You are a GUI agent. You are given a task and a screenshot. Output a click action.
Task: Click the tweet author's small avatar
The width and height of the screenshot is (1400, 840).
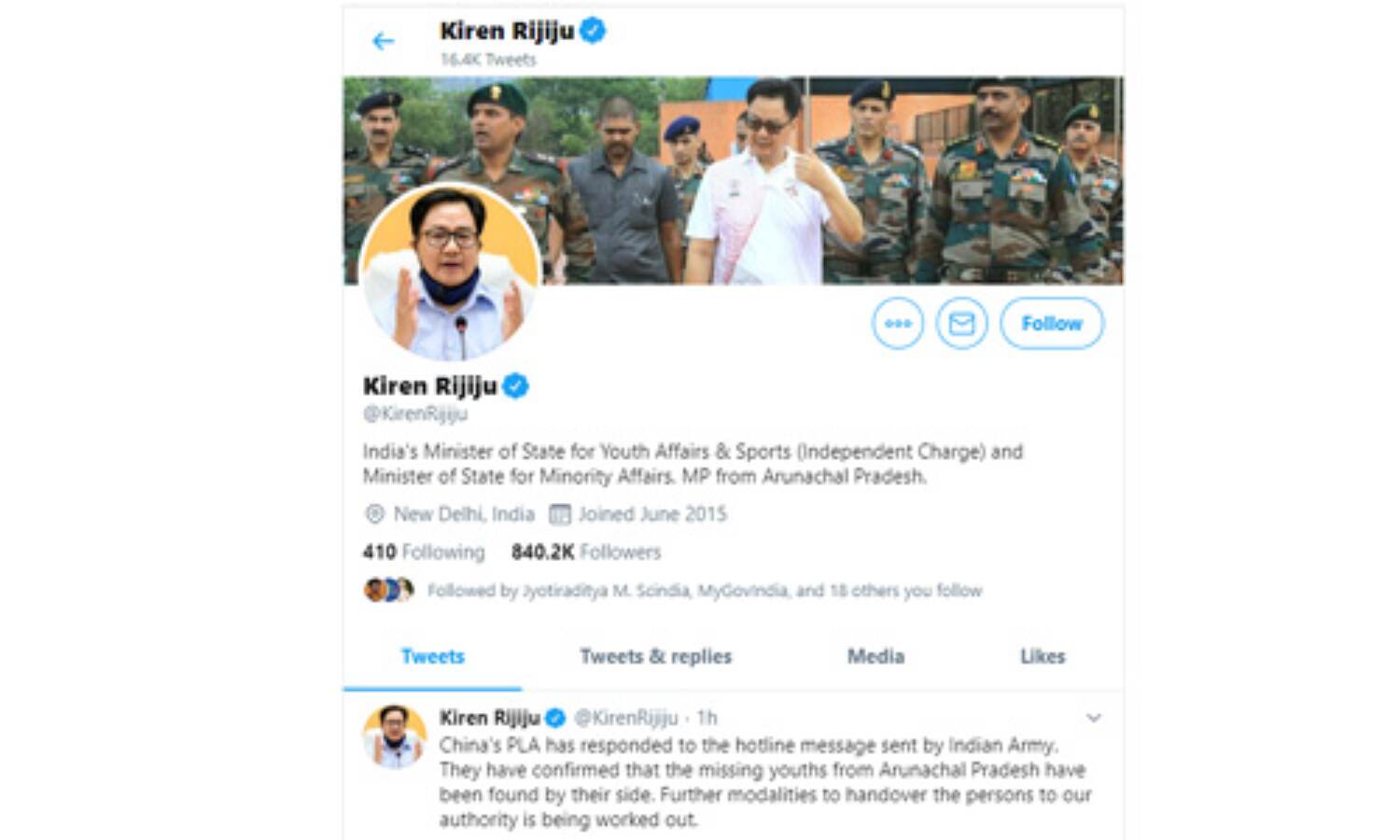click(395, 736)
